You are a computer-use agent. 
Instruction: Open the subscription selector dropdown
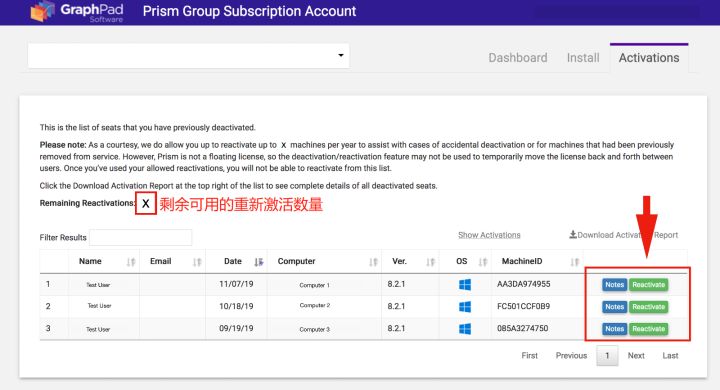188,56
